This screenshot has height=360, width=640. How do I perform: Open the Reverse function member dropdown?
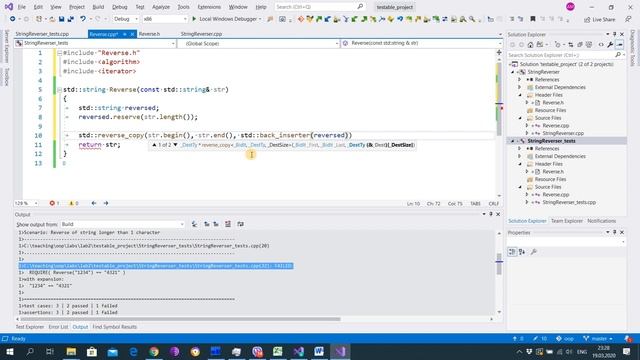pyautogui.click(x=422, y=43)
